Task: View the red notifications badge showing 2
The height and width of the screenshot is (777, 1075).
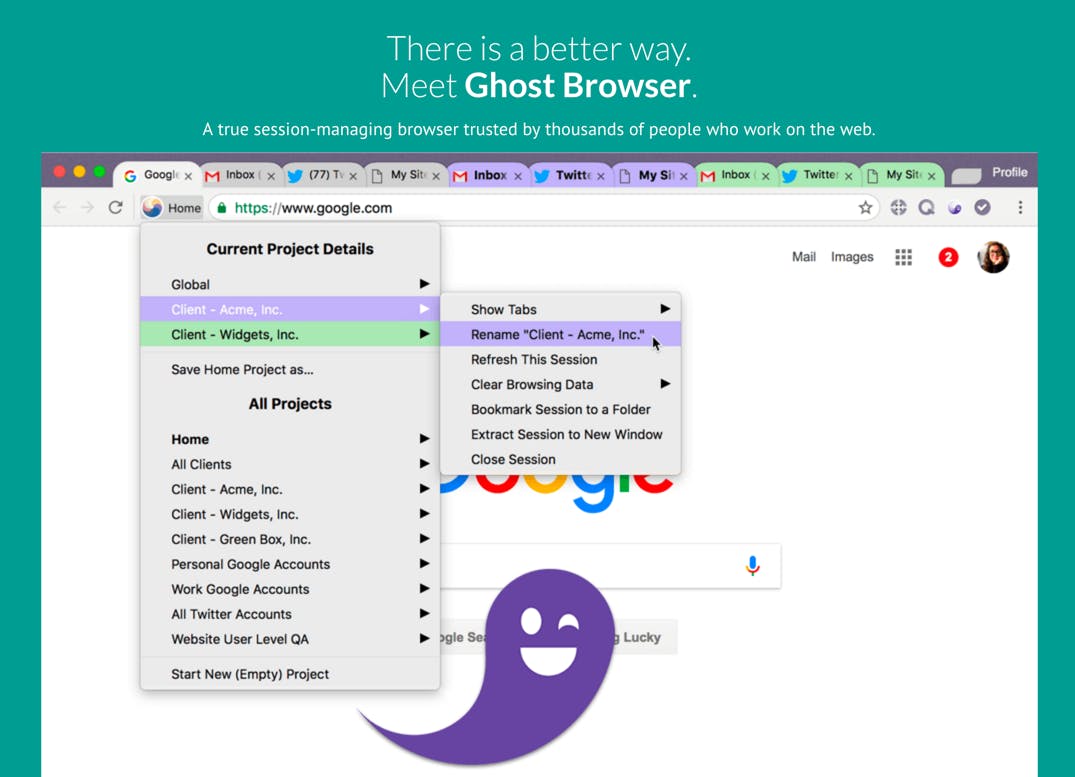Action: pyautogui.click(x=948, y=257)
